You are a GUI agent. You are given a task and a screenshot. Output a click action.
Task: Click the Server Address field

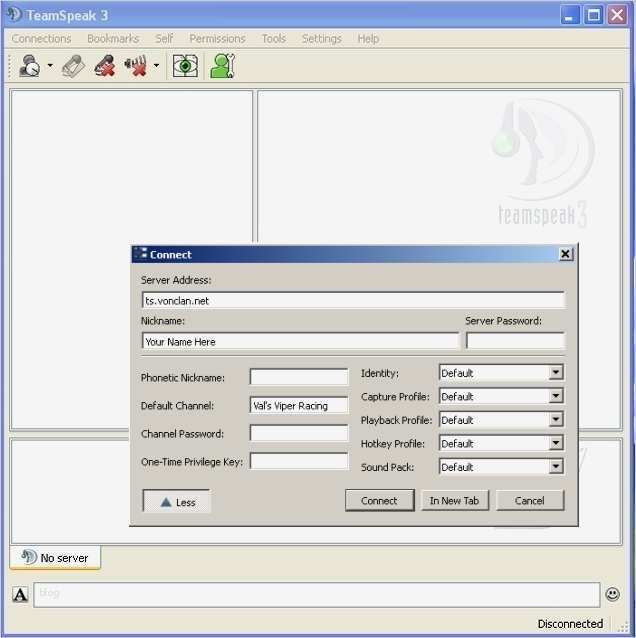[353, 300]
